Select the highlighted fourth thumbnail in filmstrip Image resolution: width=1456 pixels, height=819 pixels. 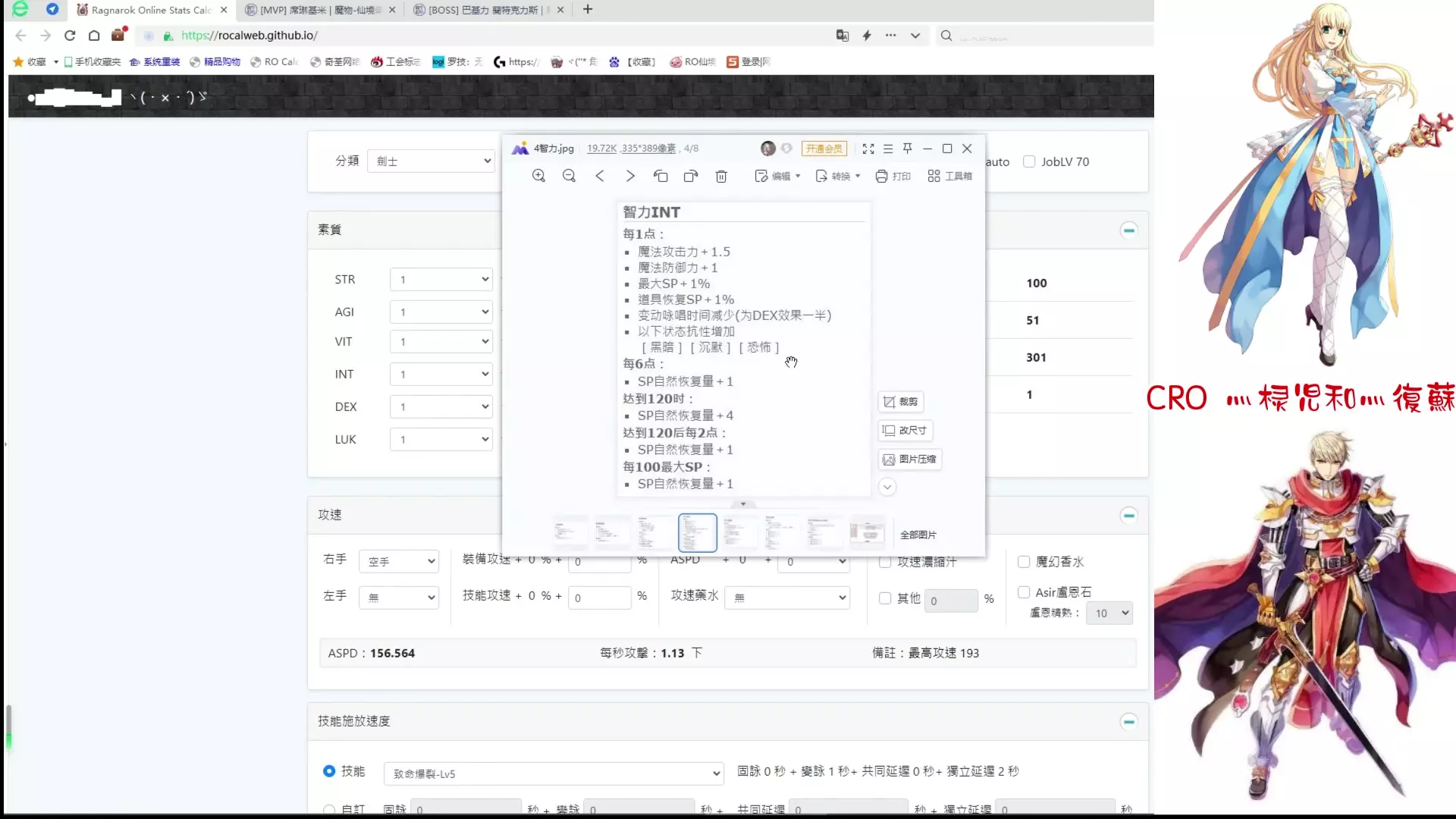click(x=697, y=533)
